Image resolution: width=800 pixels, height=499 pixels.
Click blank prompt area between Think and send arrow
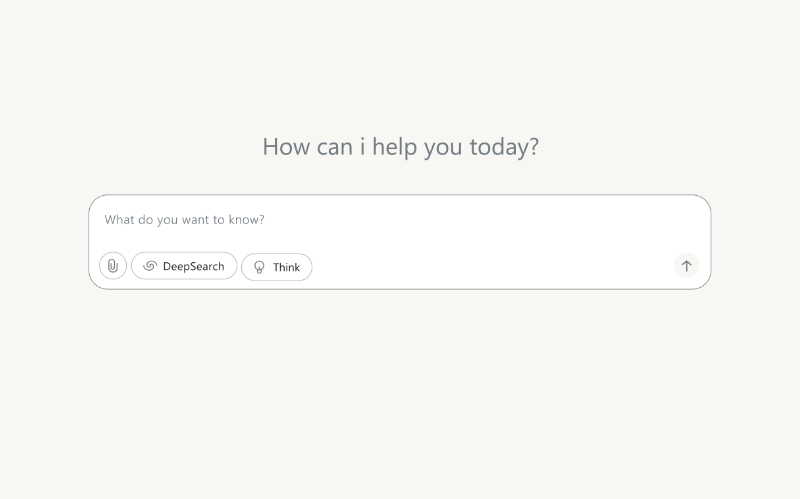tap(492, 266)
